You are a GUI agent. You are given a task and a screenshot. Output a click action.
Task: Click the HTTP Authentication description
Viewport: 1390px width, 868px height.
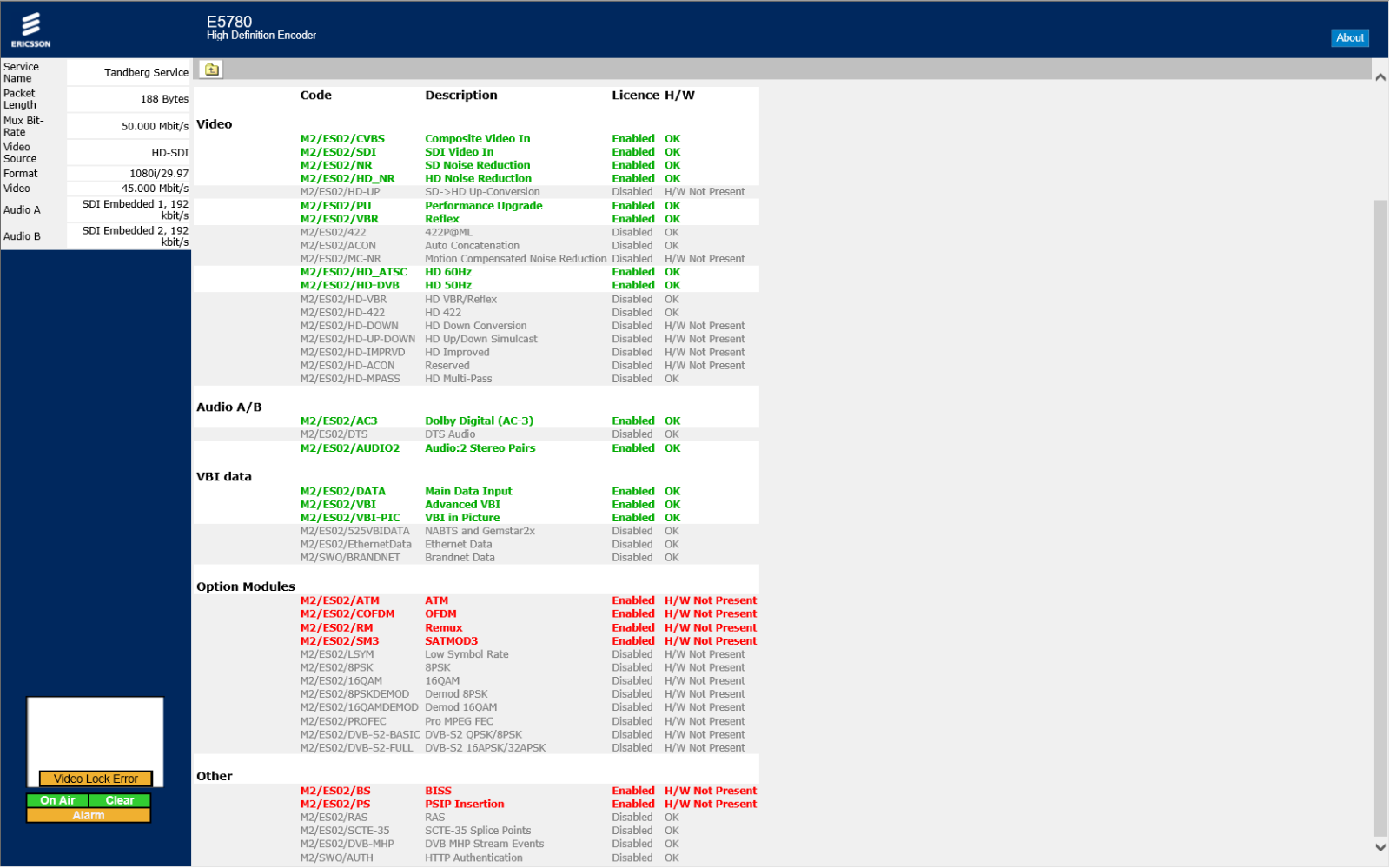pyautogui.click(x=473, y=858)
